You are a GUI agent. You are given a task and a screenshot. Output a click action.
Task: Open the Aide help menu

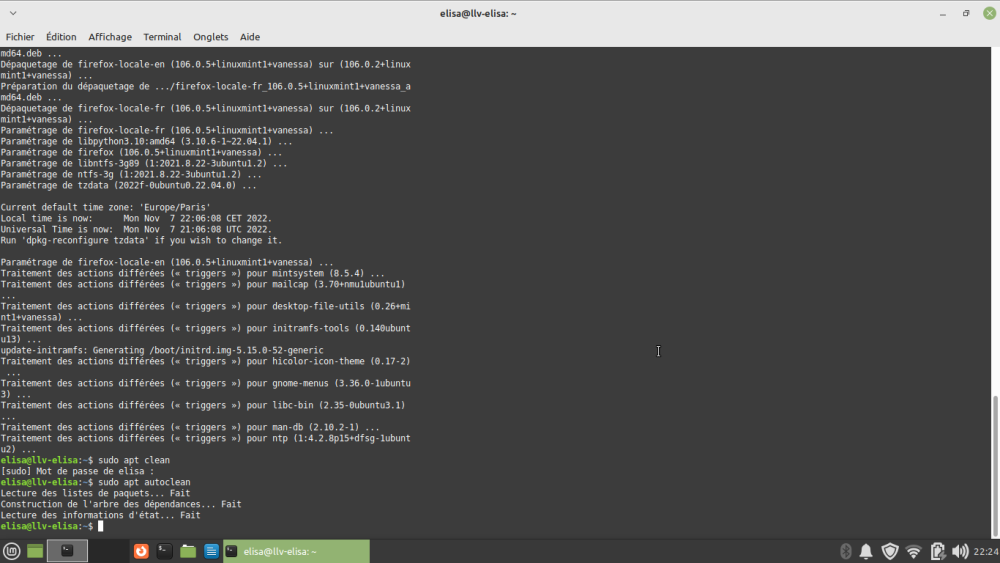tap(250, 37)
